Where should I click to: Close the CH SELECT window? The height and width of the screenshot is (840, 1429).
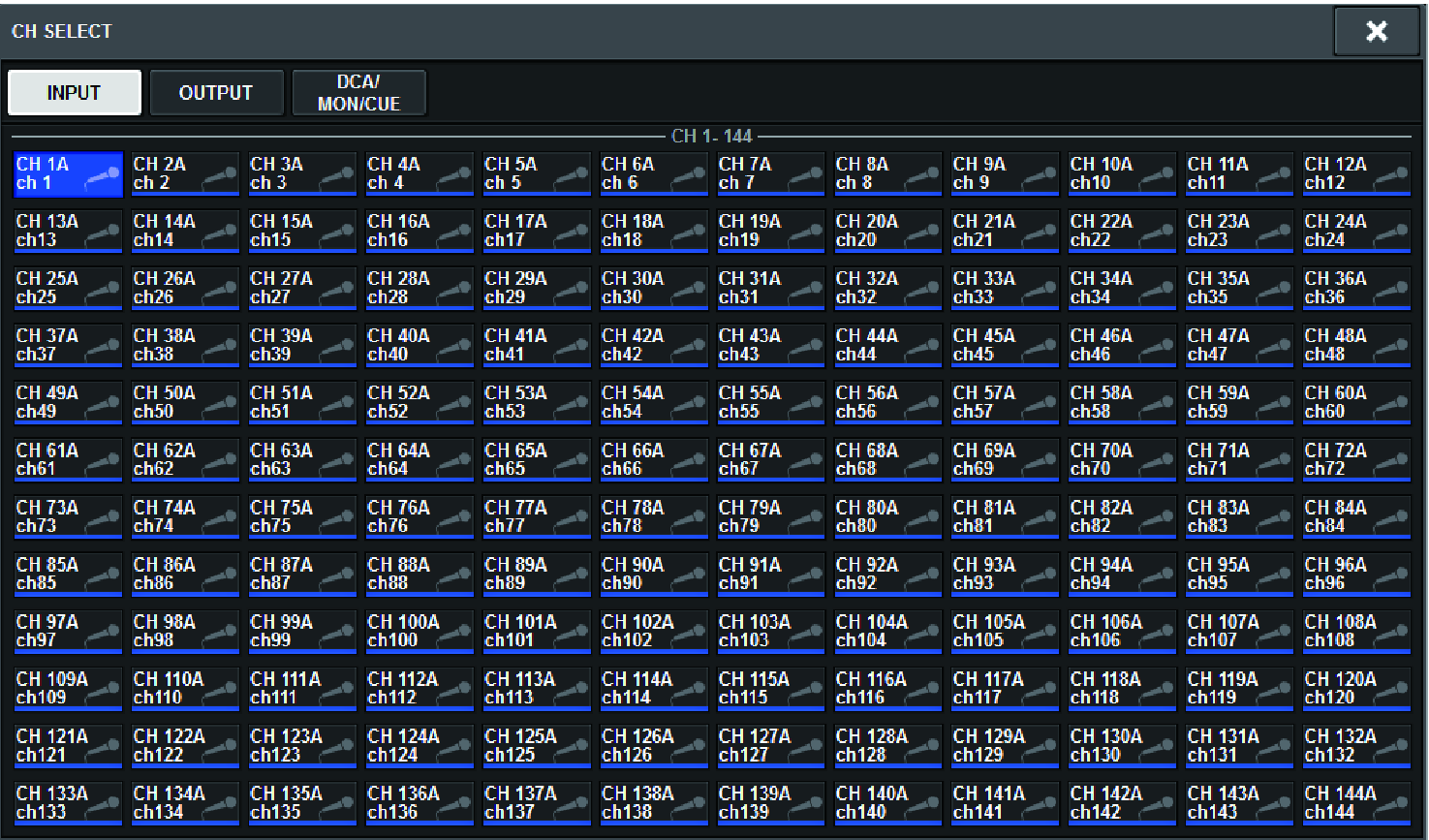[1376, 32]
